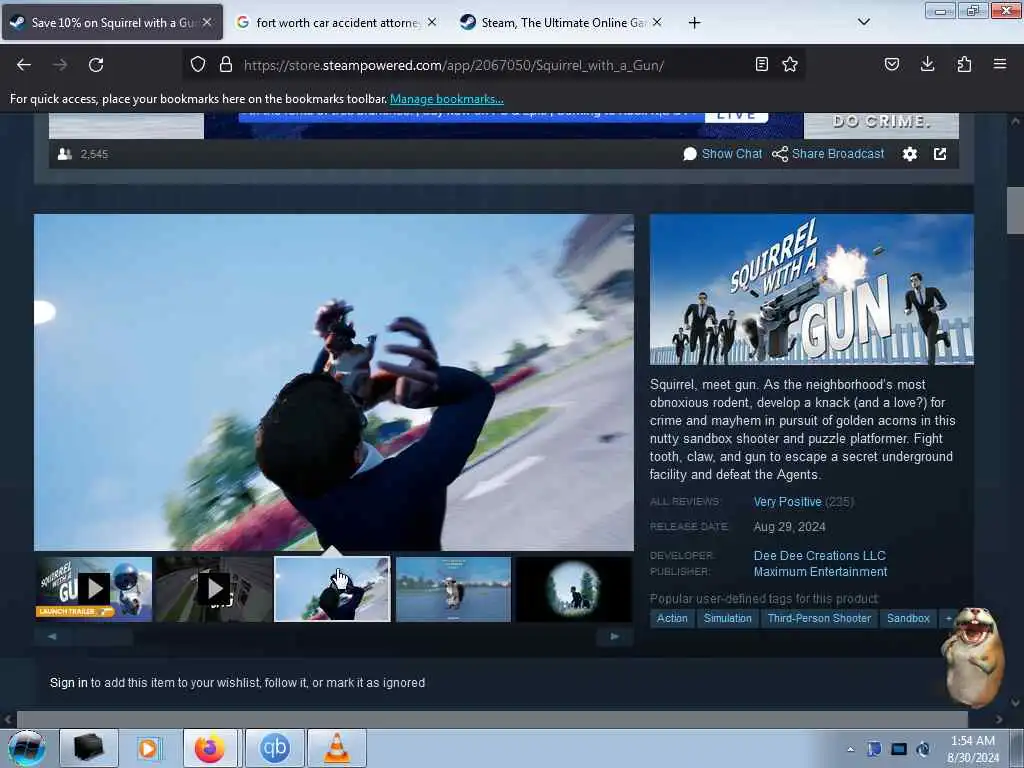Click the page vertical scrollbar thumb
This screenshot has height=768, width=1024.
[1015, 209]
